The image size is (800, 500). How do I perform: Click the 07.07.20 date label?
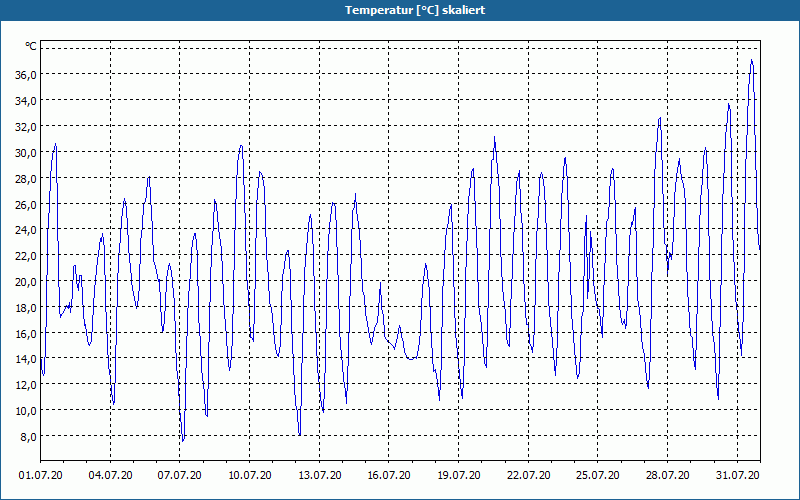pos(180,475)
